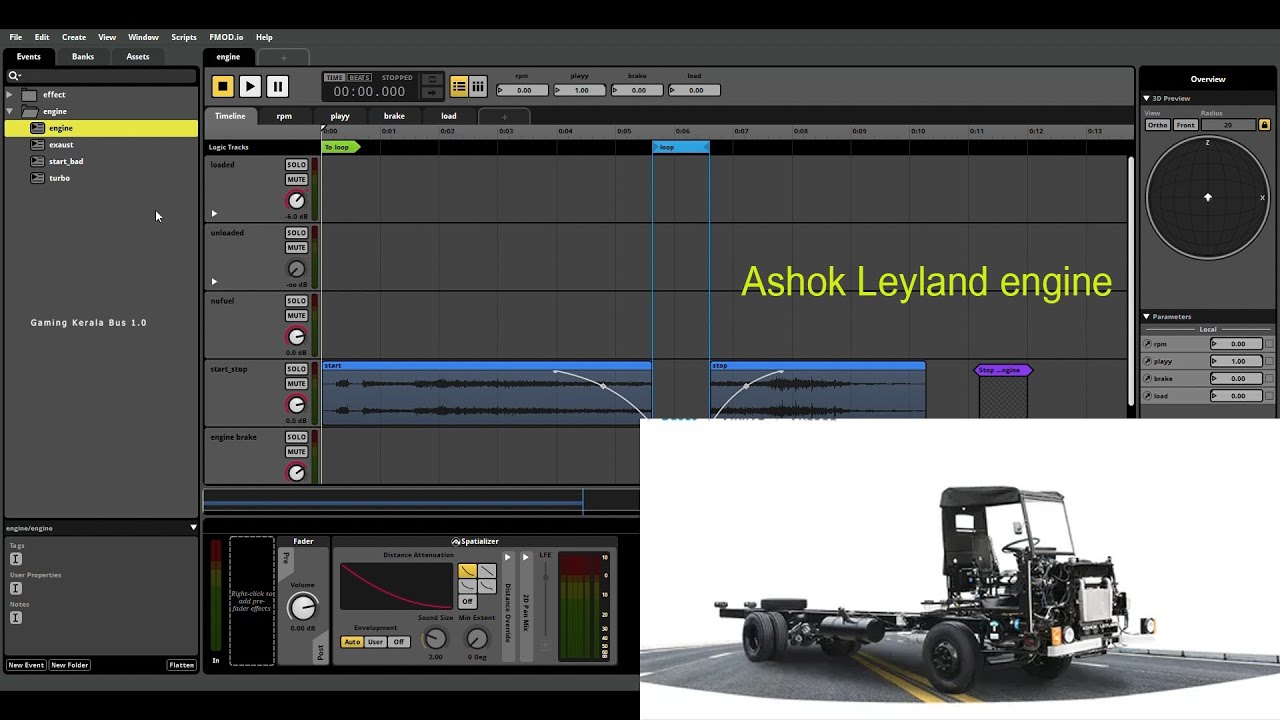Click the Pause transport button
Image resolution: width=1280 pixels, height=720 pixels.
(x=278, y=87)
